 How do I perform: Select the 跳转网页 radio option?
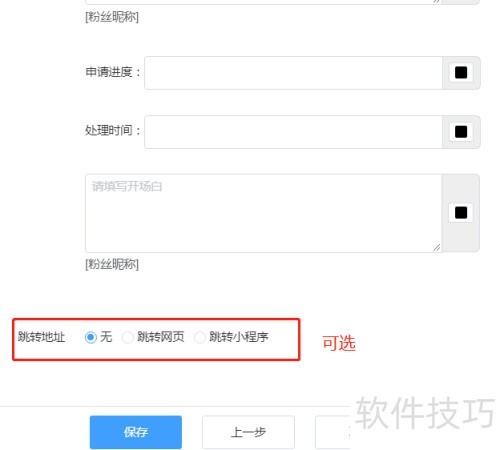[x=127, y=337]
